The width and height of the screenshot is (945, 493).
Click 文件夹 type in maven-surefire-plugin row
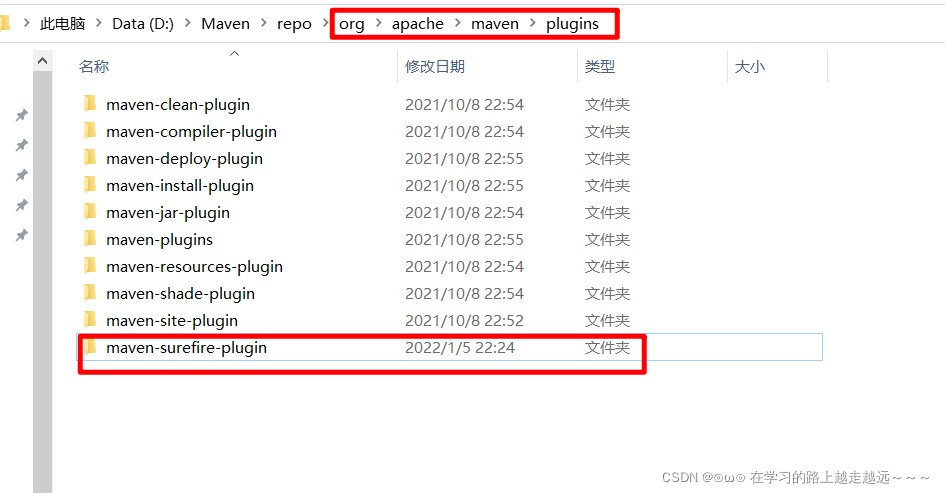[607, 348]
